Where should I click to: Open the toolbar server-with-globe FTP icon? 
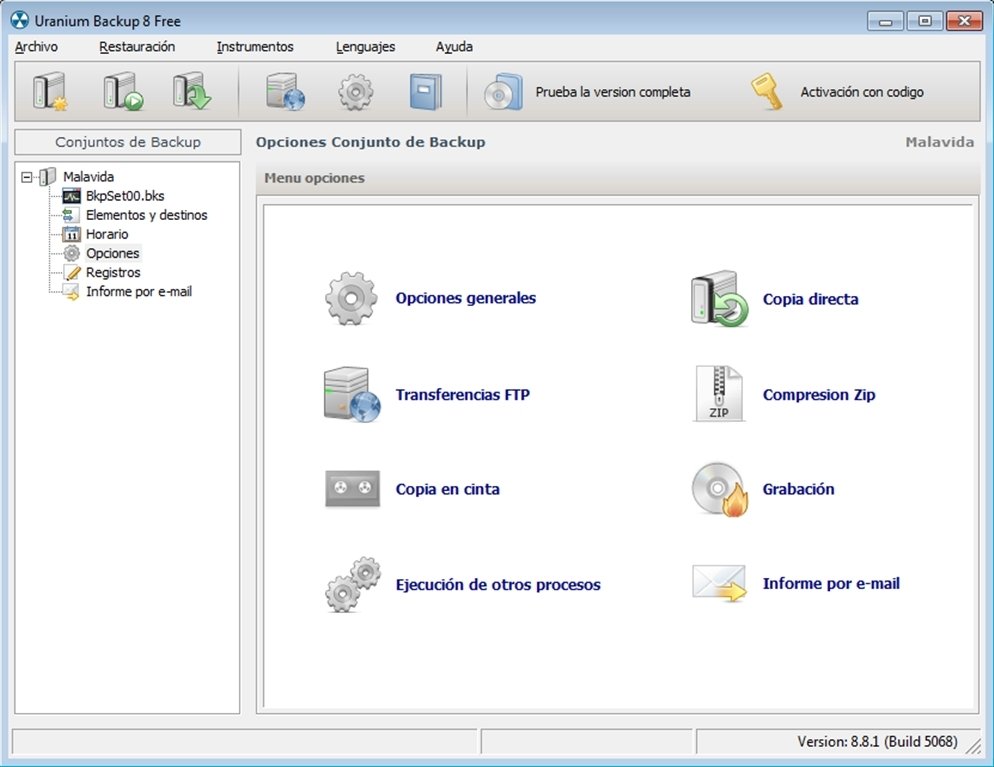coord(285,91)
